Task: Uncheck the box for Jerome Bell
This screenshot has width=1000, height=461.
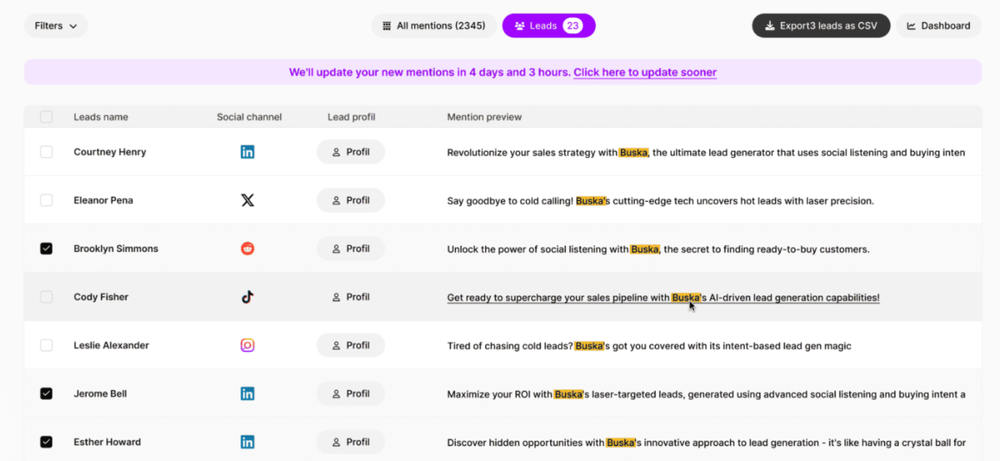Action: click(46, 394)
